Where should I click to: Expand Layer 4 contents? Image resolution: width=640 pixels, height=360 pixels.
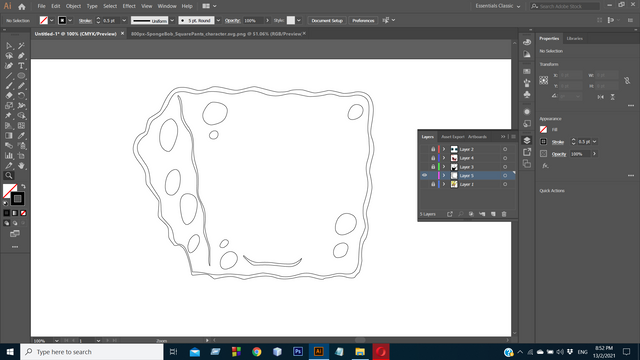444,158
